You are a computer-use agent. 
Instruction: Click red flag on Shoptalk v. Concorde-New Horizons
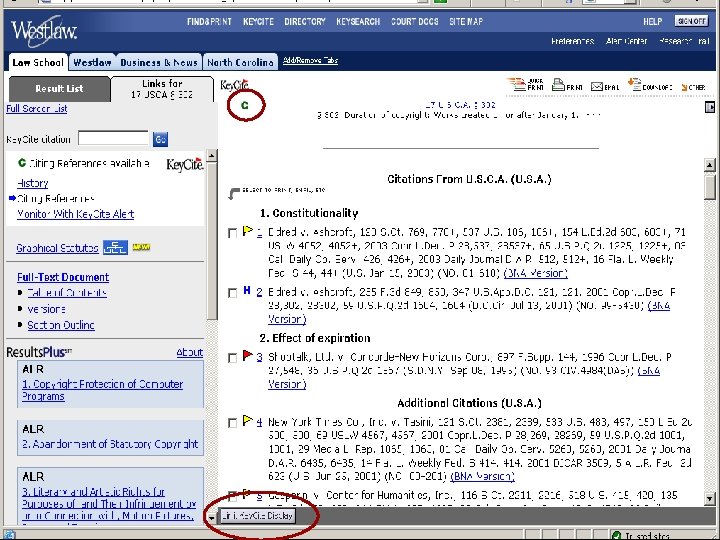(248, 355)
